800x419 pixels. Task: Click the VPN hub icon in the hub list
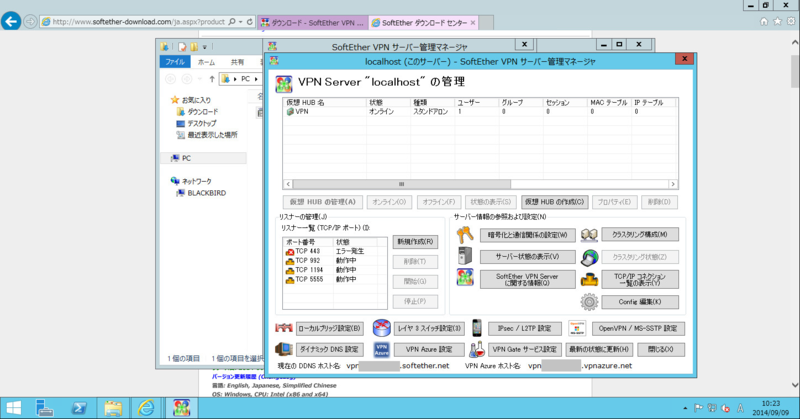[290, 112]
